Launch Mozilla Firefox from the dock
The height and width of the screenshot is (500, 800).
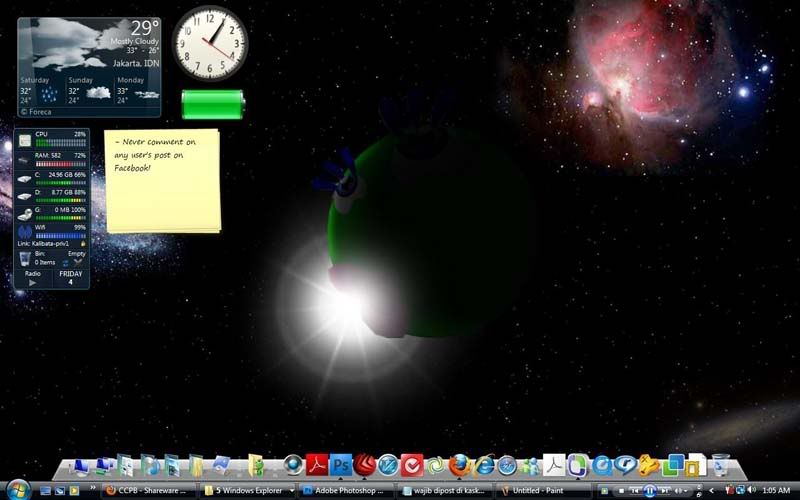coord(460,465)
